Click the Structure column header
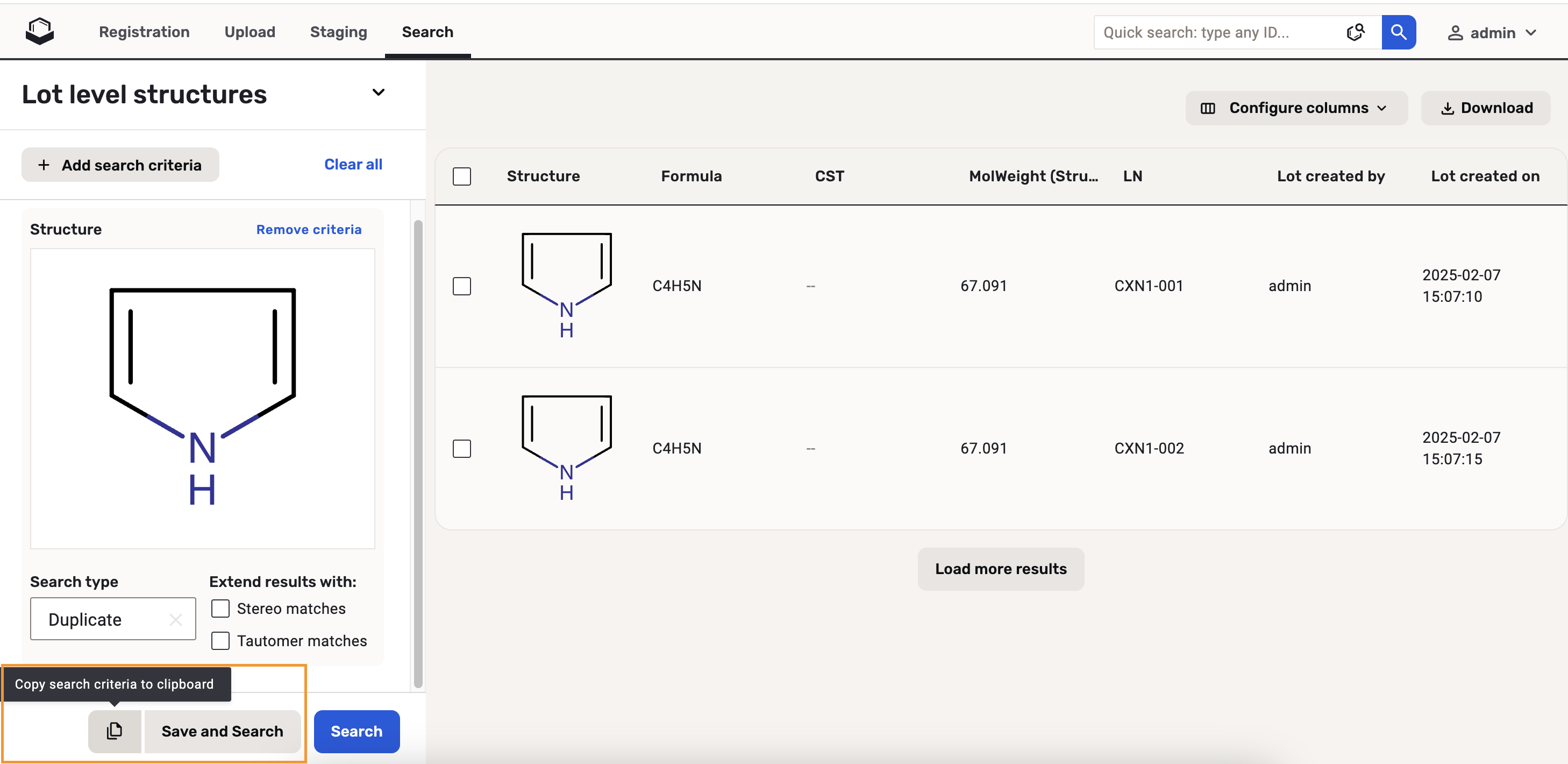 (543, 176)
